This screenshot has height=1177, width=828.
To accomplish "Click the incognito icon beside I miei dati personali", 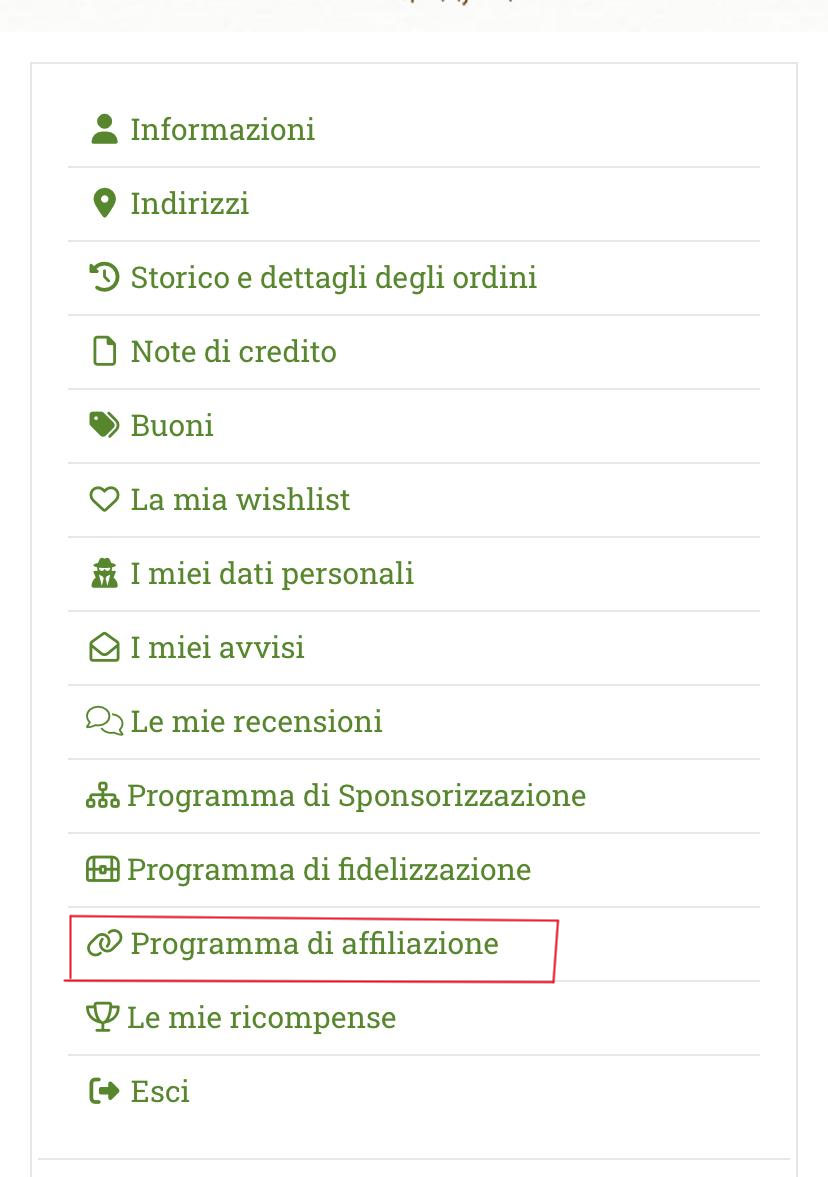I will 104,572.
